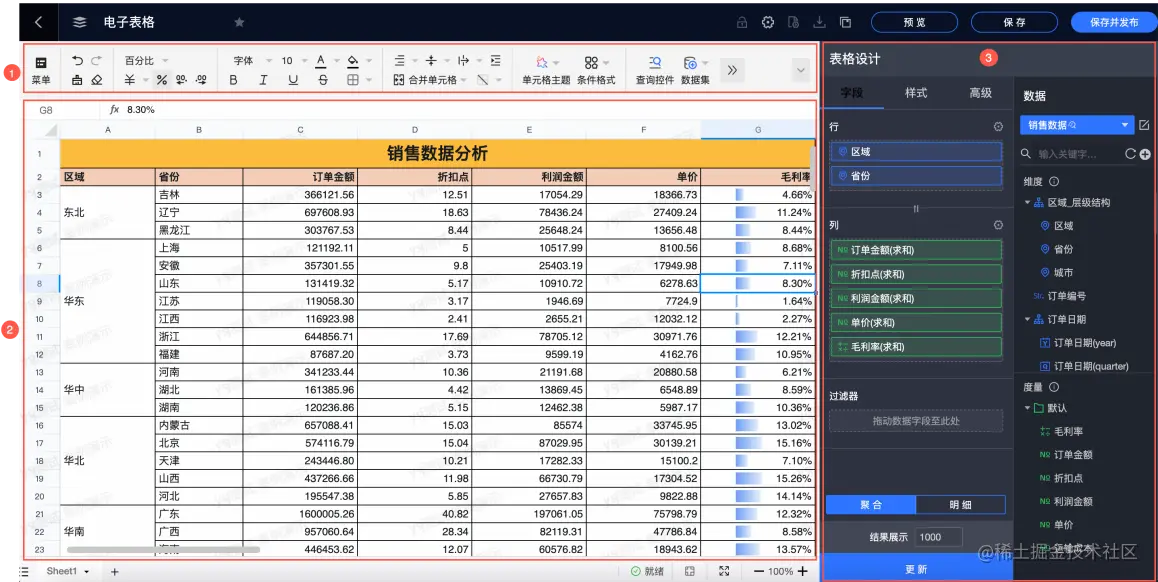The image size is (1158, 582).
Task: Redo the last undone action
Action: click(x=97, y=61)
